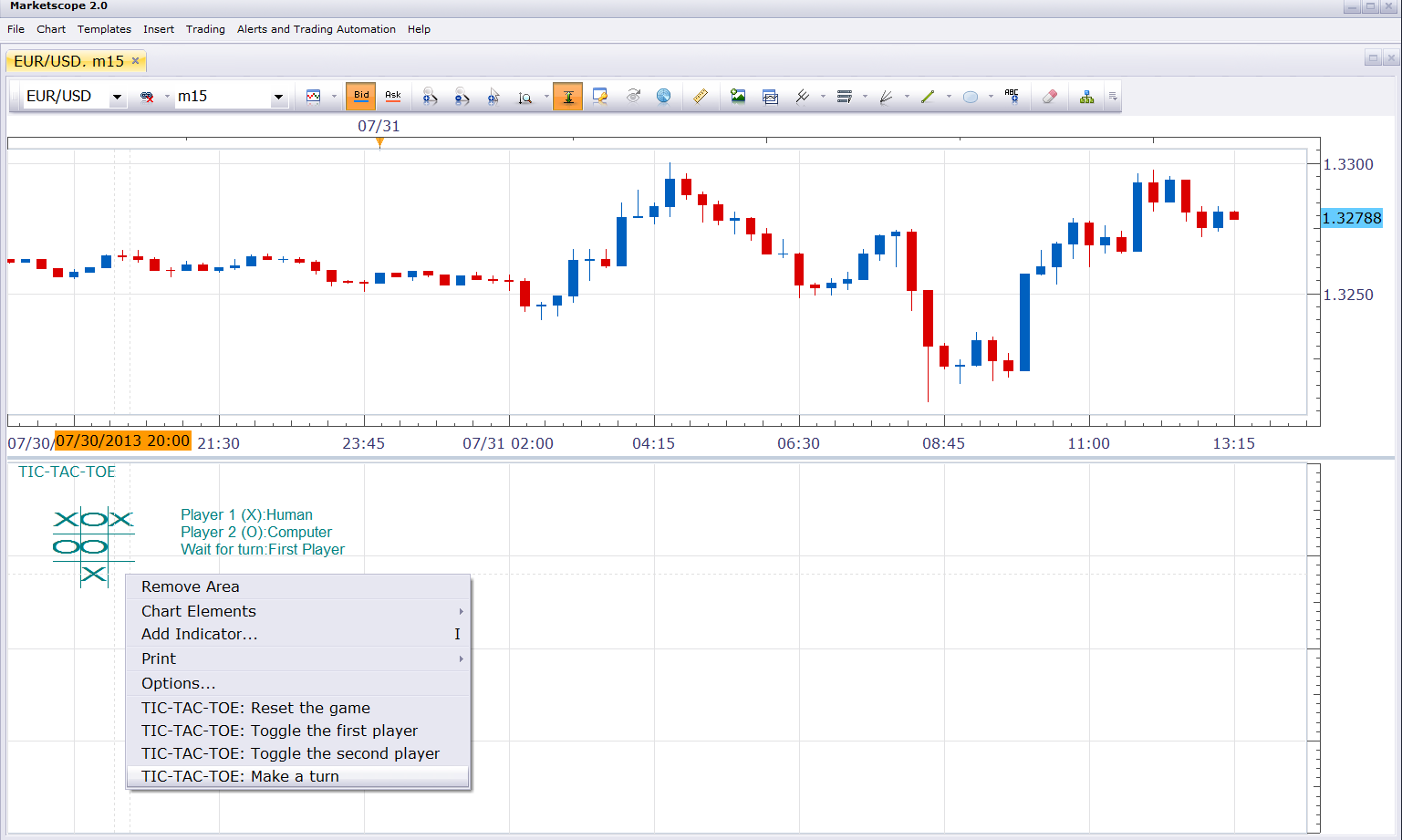The image size is (1402, 840).
Task: Click the 07/30/2013 20:00 highlighted time label
Action: click(x=123, y=441)
